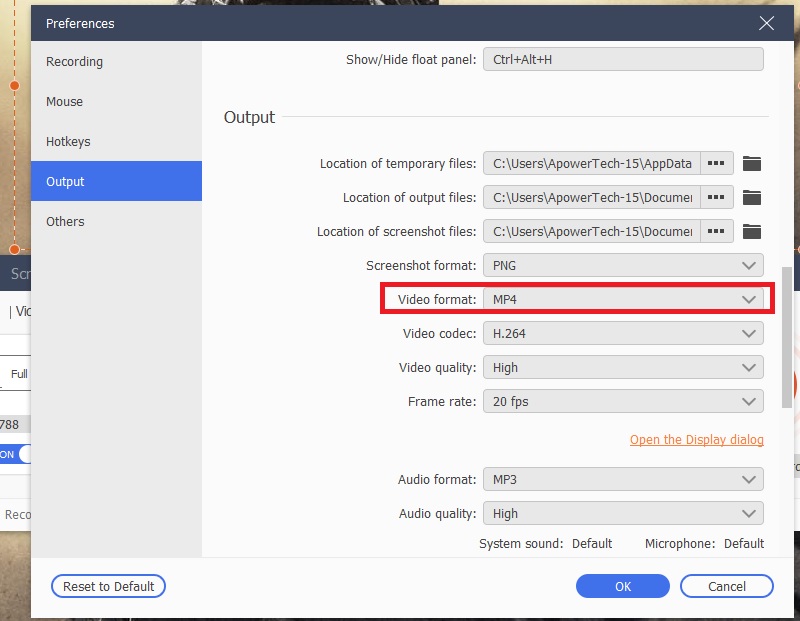This screenshot has height=621, width=800.
Task: Open the Video codec dropdown showing H.264
Action: point(623,334)
